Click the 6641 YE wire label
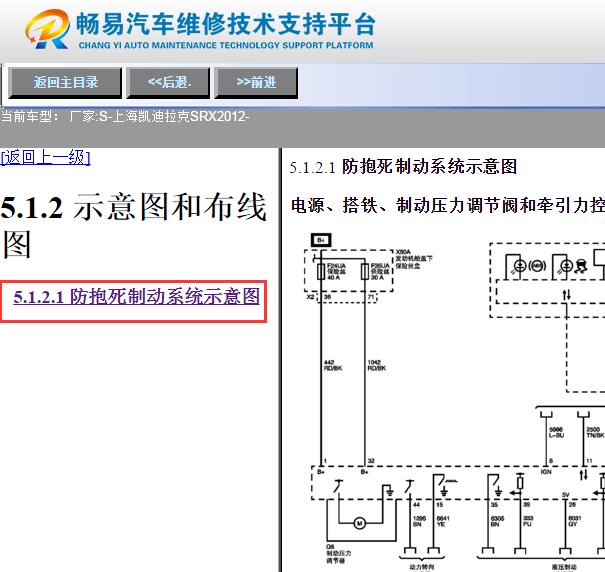This screenshot has width=605, height=572. 443,521
